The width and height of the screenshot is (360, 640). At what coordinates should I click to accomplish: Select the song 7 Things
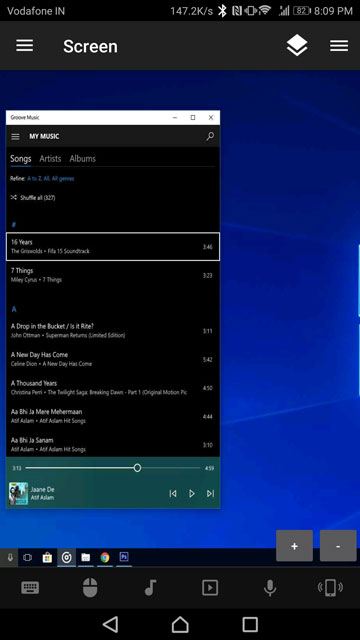pos(113,275)
